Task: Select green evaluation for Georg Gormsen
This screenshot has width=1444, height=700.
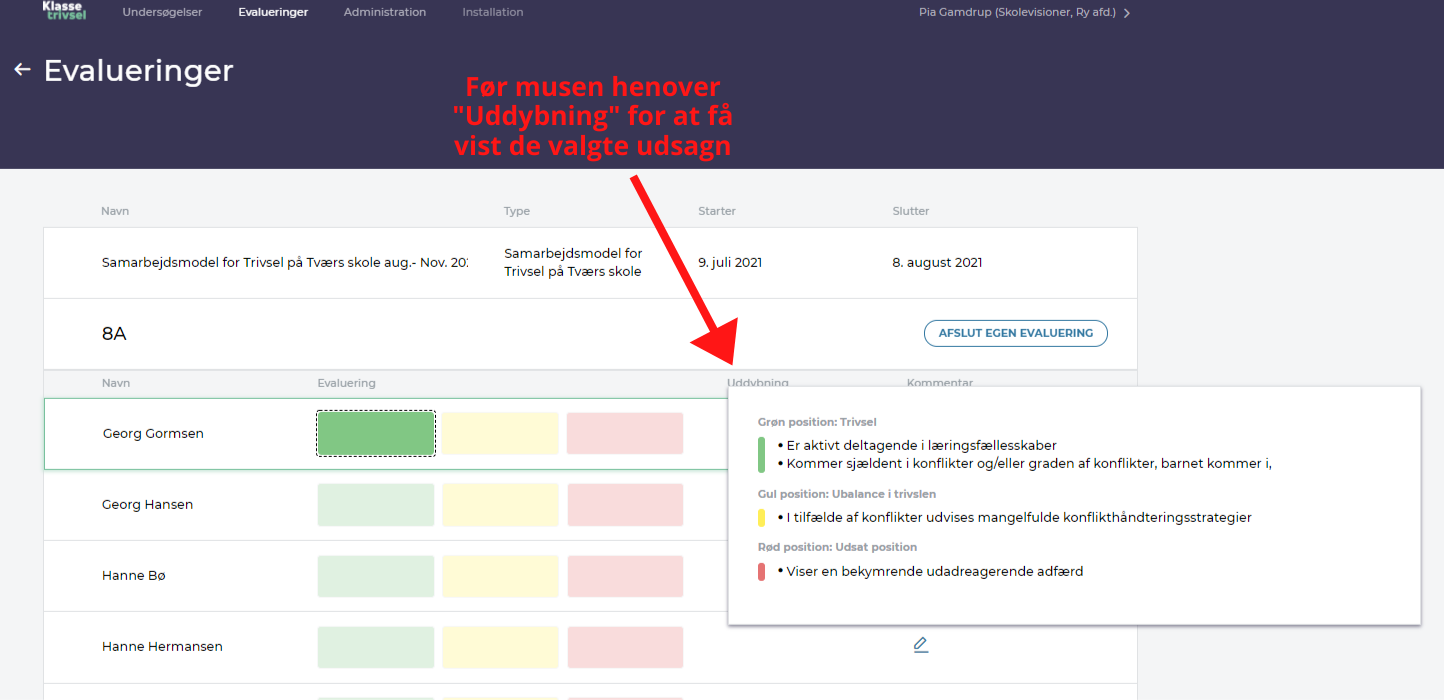Action: click(376, 433)
